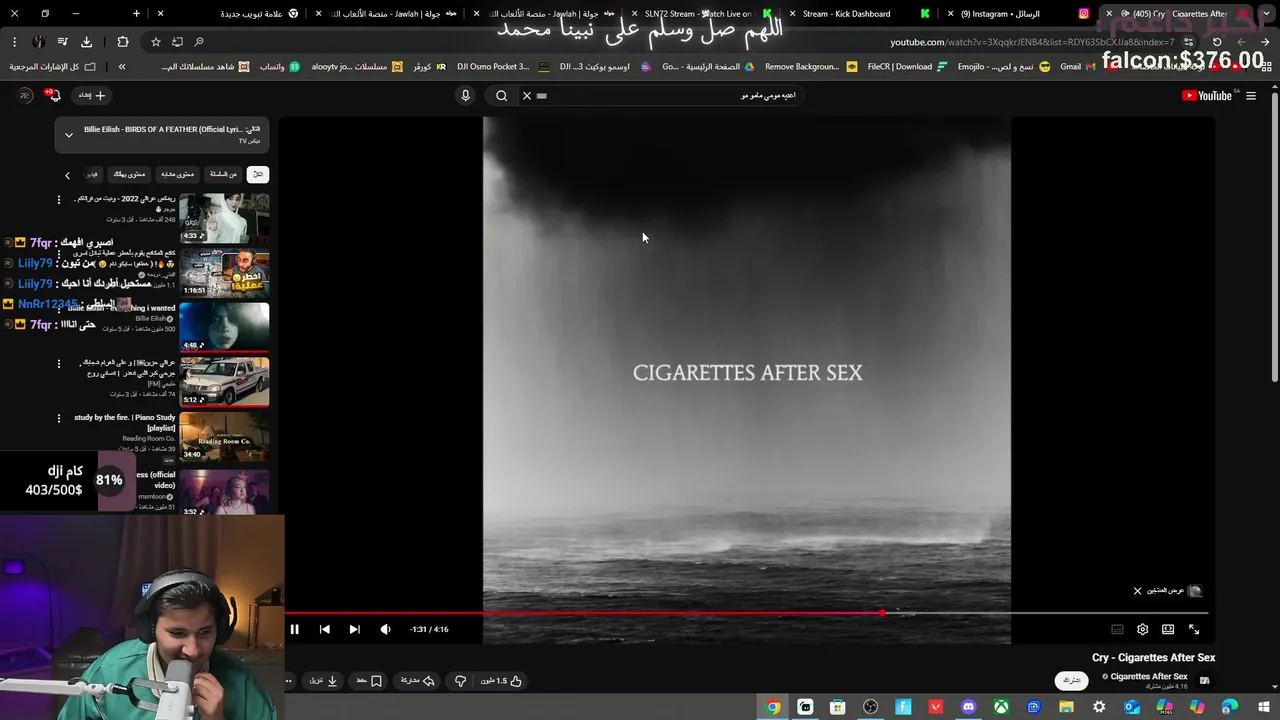Open options for study by fire video
The width and height of the screenshot is (1280, 720).
59,418
